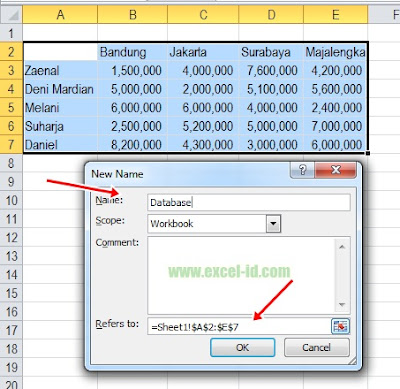Click the Refers to formula field
This screenshot has height=389, width=400.
click(x=239, y=327)
